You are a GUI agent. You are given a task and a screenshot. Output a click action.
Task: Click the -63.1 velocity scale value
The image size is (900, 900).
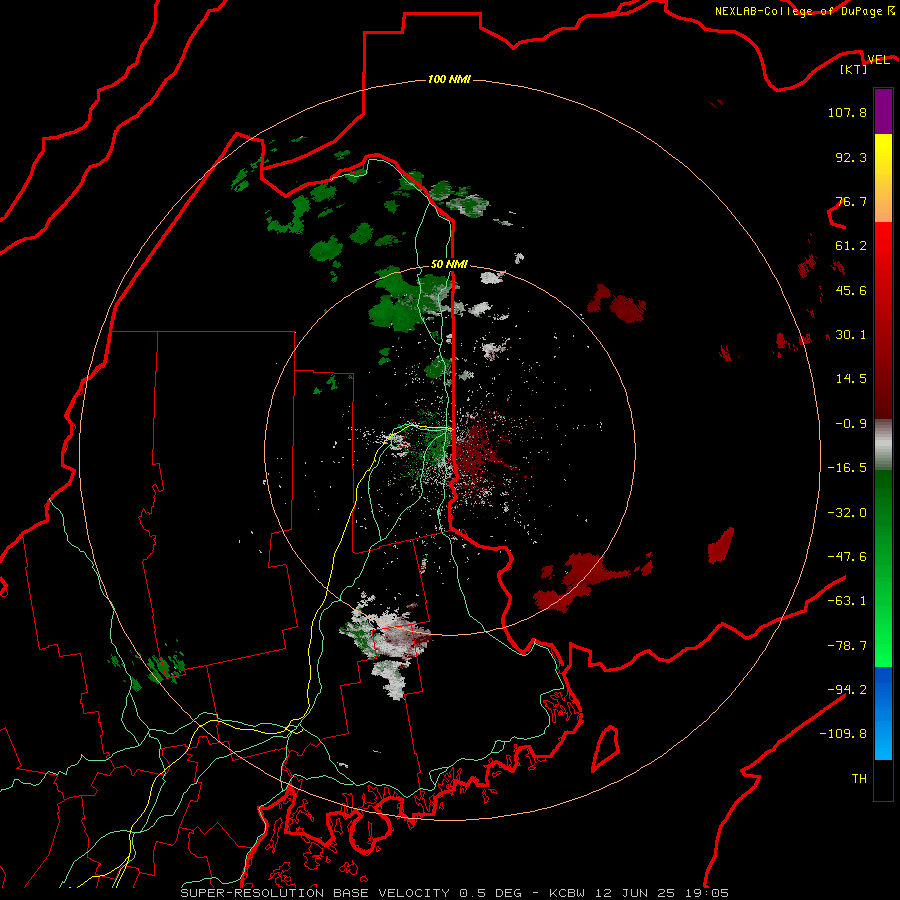pyautogui.click(x=847, y=601)
